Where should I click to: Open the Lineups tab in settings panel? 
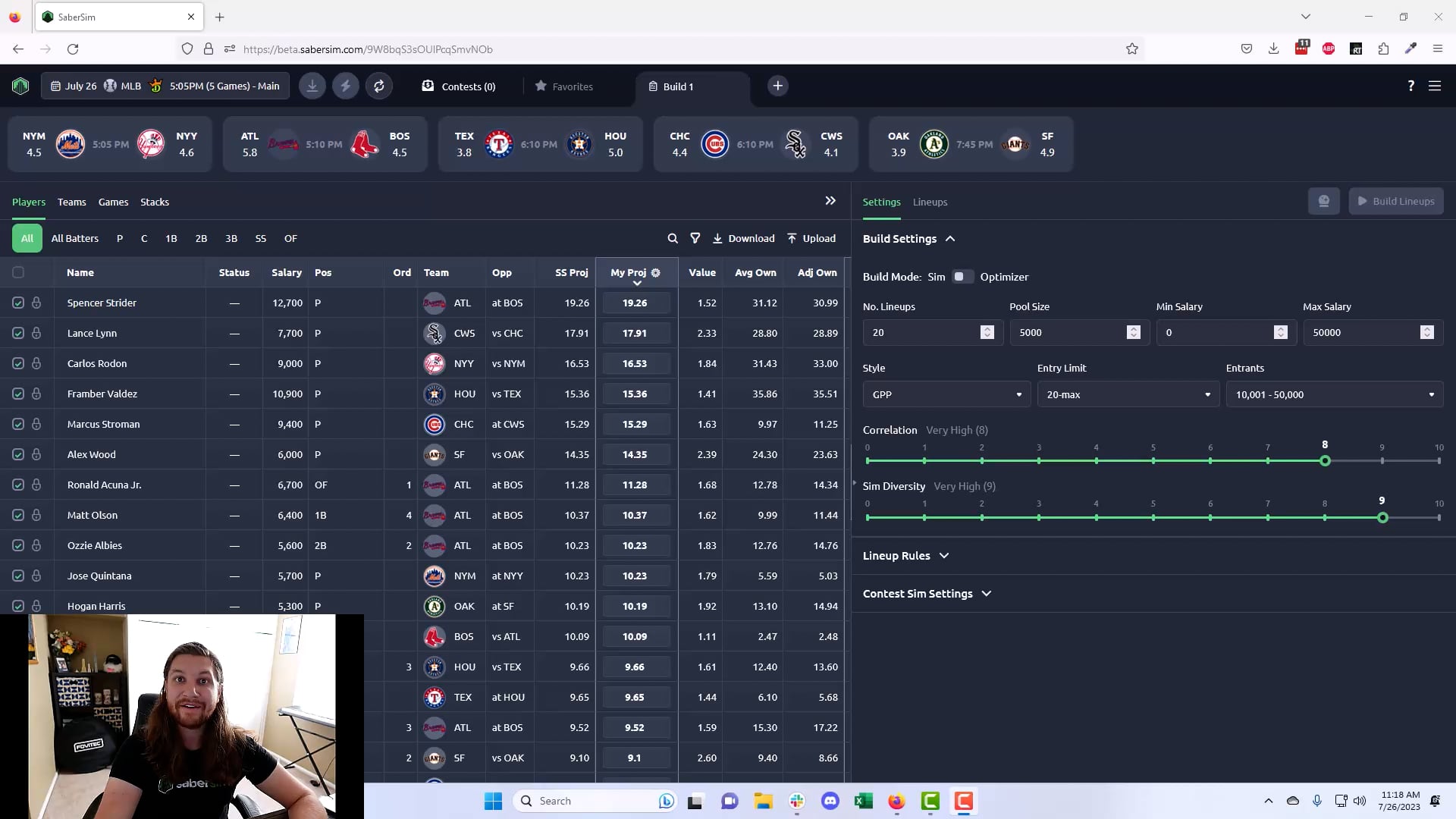click(930, 202)
